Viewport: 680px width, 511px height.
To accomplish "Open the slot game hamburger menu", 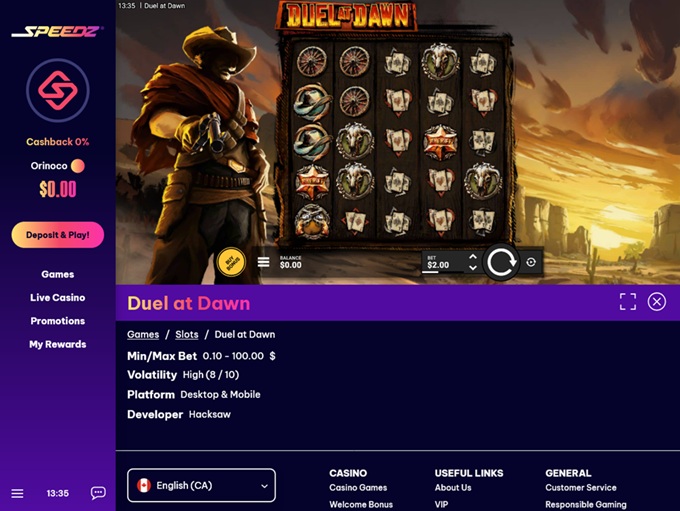I will pos(264,262).
